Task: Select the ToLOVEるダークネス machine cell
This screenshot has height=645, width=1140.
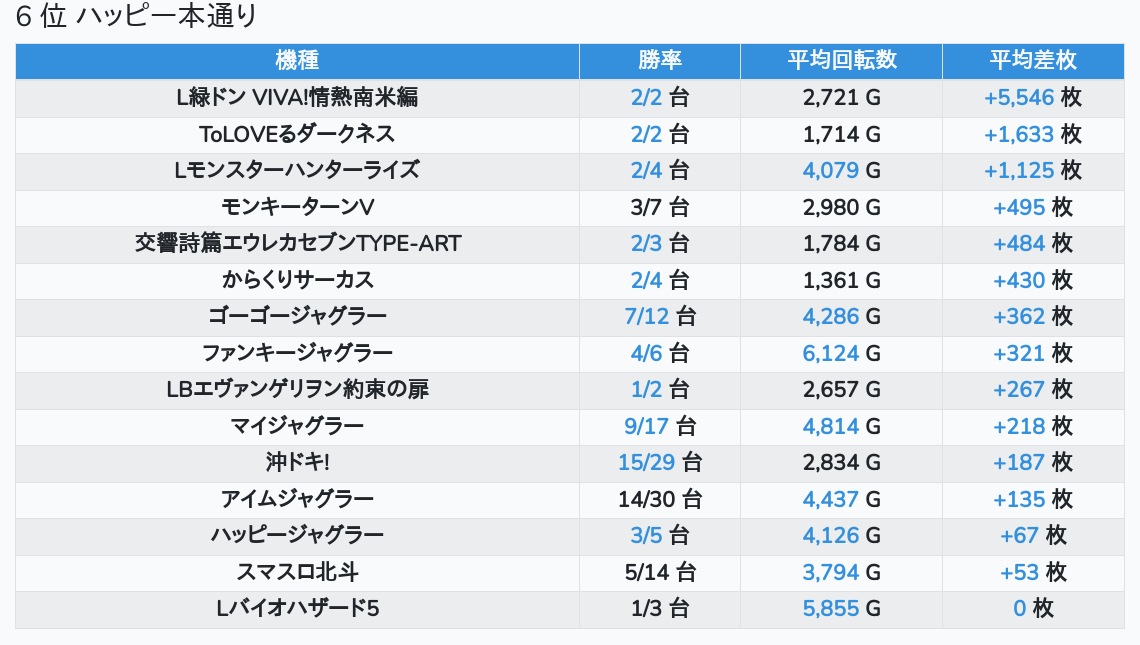Action: pos(297,135)
